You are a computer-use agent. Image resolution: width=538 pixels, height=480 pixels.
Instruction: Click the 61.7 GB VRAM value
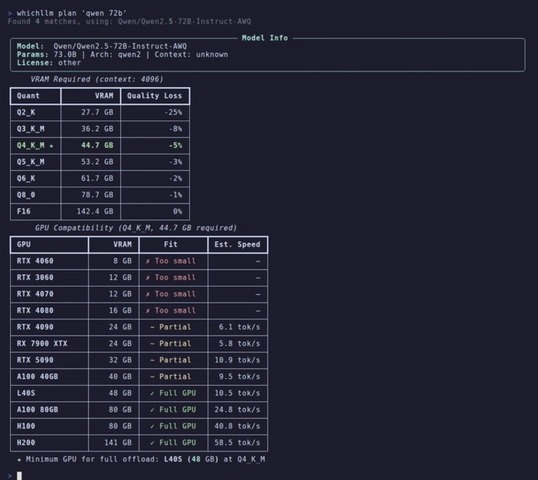[x=97, y=178]
